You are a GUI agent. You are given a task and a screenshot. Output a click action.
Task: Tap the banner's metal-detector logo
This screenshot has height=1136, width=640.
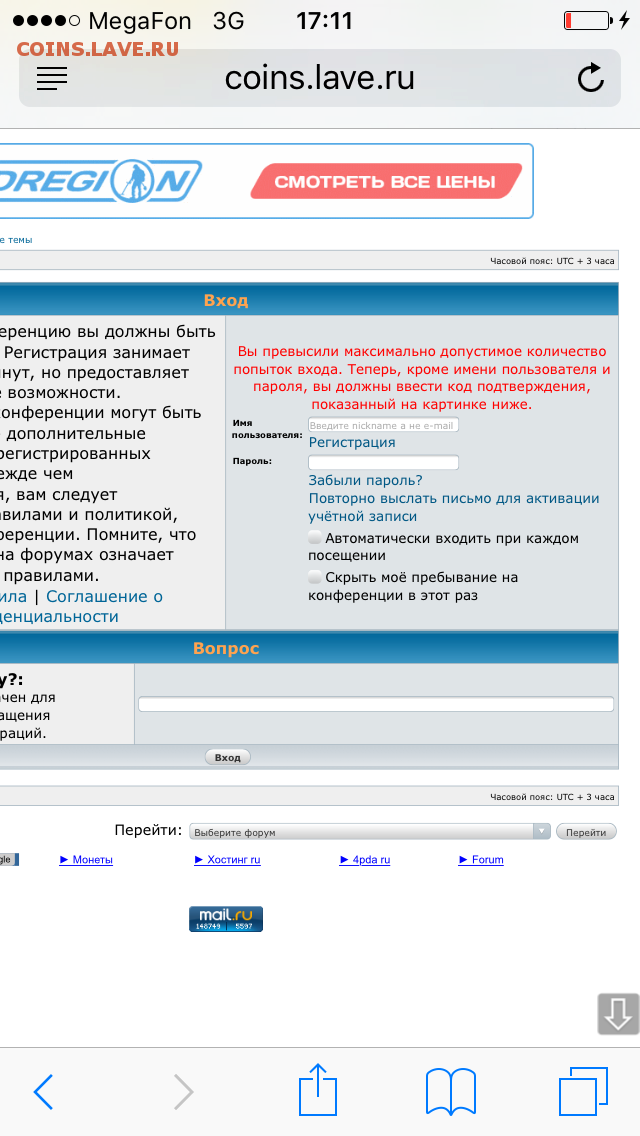click(101, 181)
